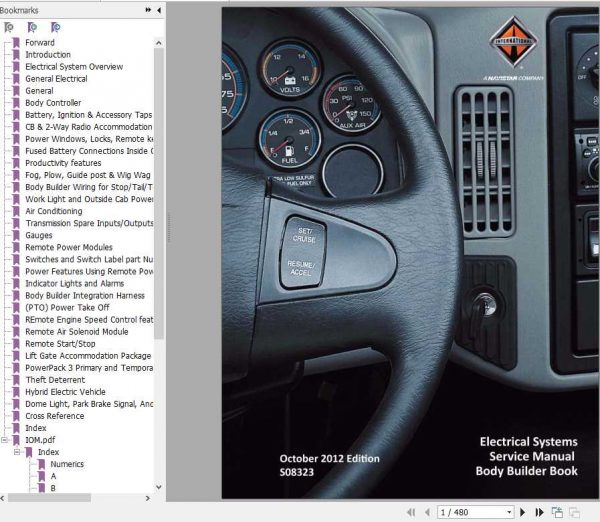
Task: Select the Cross Reference bookmark
Action: tap(55, 416)
